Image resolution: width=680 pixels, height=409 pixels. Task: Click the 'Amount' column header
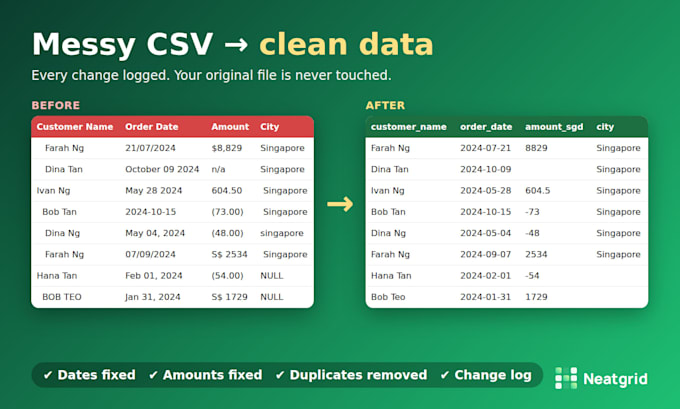(230, 127)
